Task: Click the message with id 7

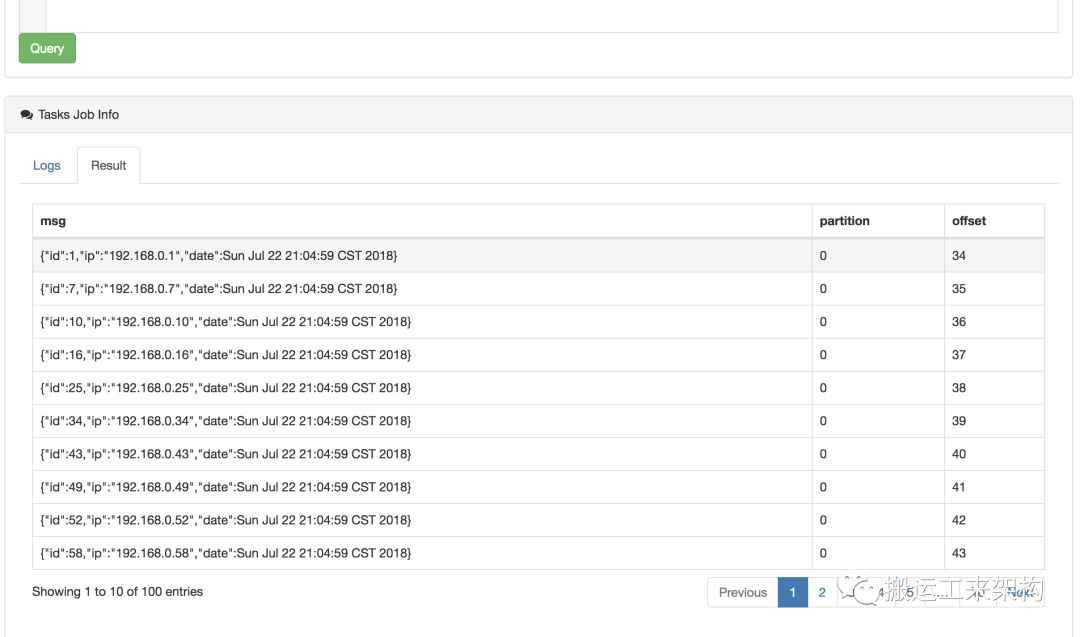Action: click(218, 289)
